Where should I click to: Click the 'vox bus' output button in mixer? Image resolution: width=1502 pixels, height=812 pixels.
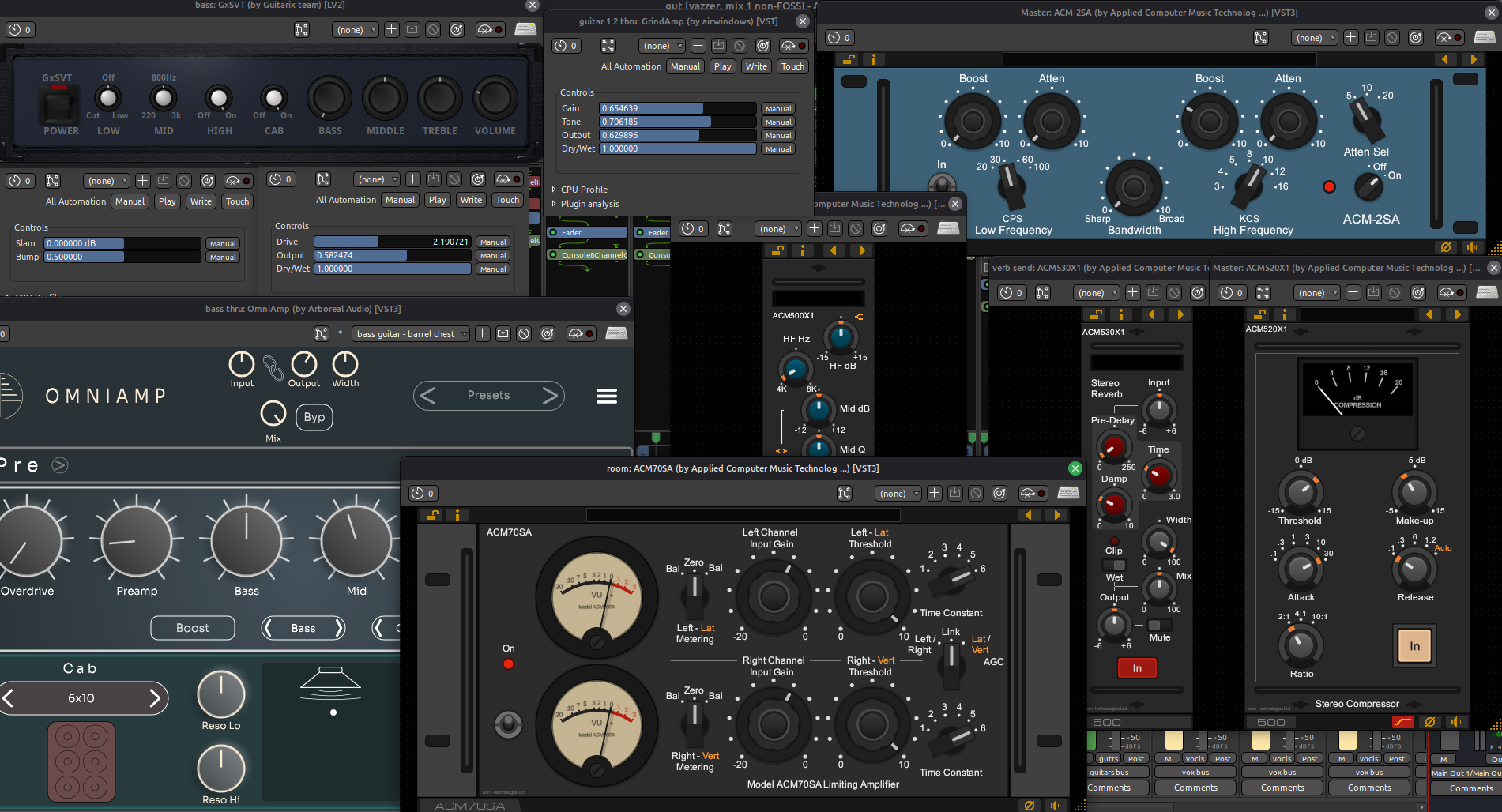pos(1195,773)
